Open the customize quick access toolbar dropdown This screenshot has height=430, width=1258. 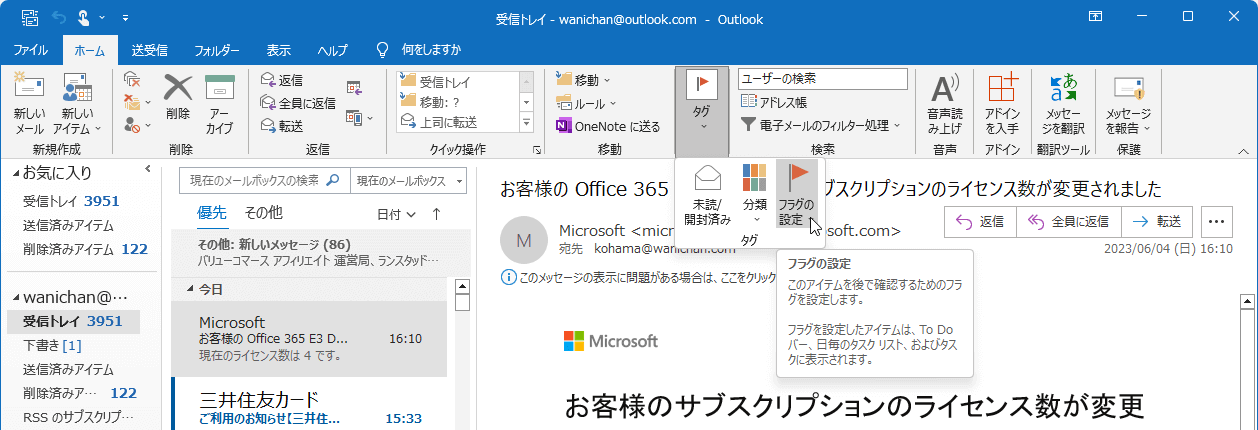click(x=125, y=18)
